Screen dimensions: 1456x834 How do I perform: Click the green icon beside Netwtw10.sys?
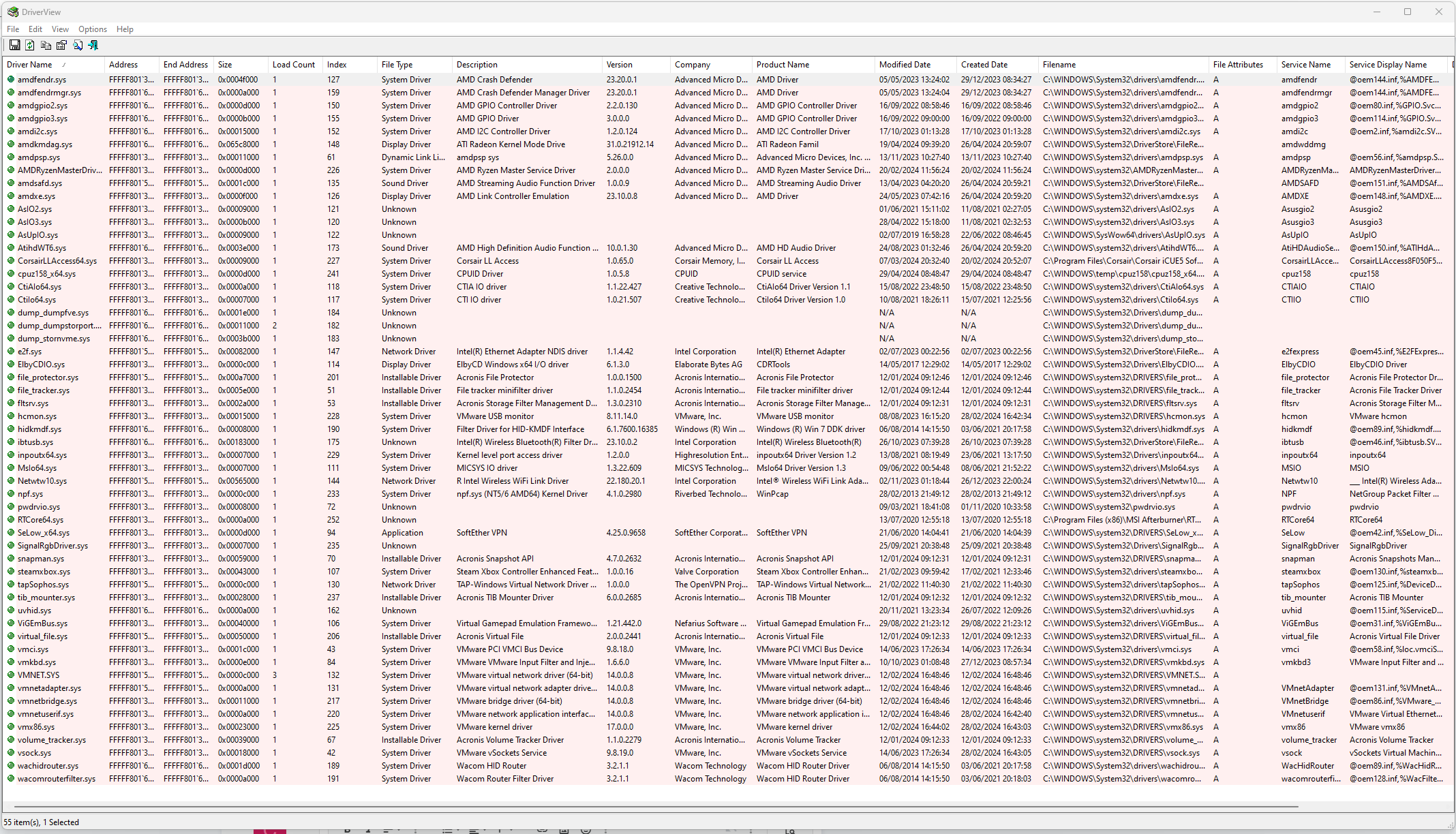pos(11,480)
